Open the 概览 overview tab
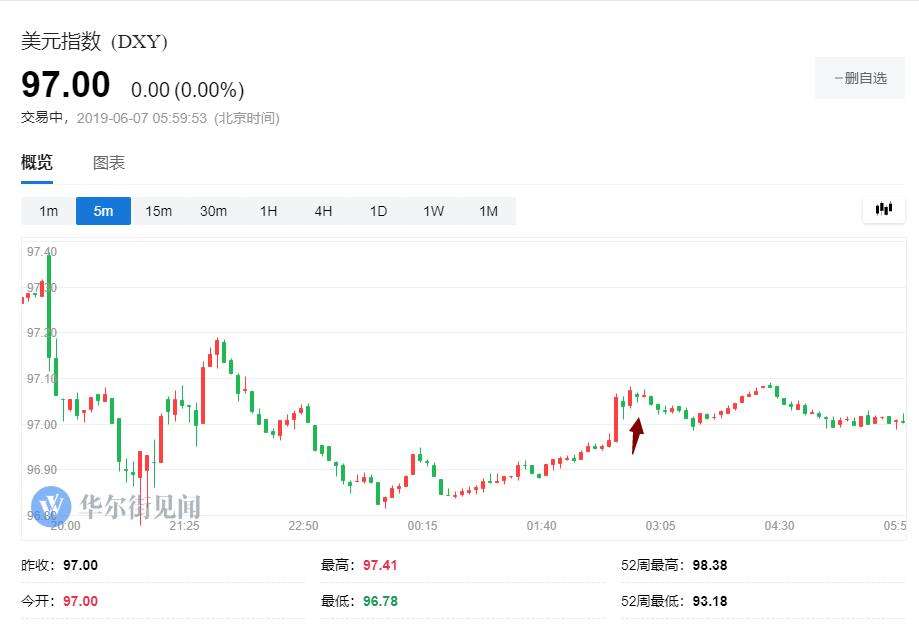919x629 pixels. point(37,162)
